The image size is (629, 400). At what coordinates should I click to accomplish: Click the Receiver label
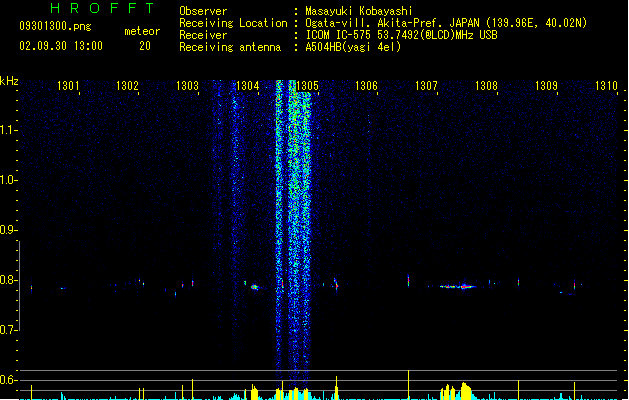[x=203, y=35]
